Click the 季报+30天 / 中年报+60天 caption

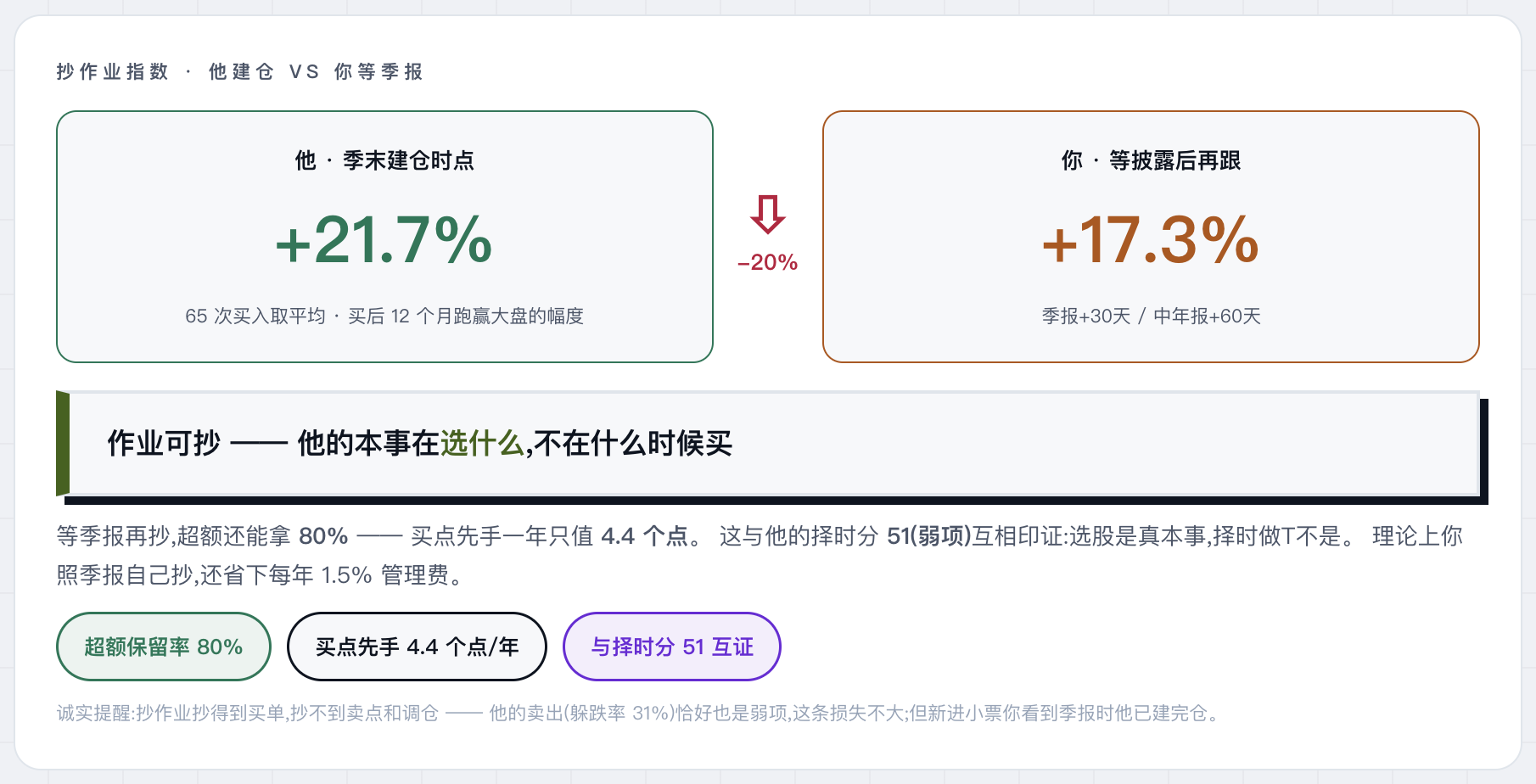(x=1151, y=316)
